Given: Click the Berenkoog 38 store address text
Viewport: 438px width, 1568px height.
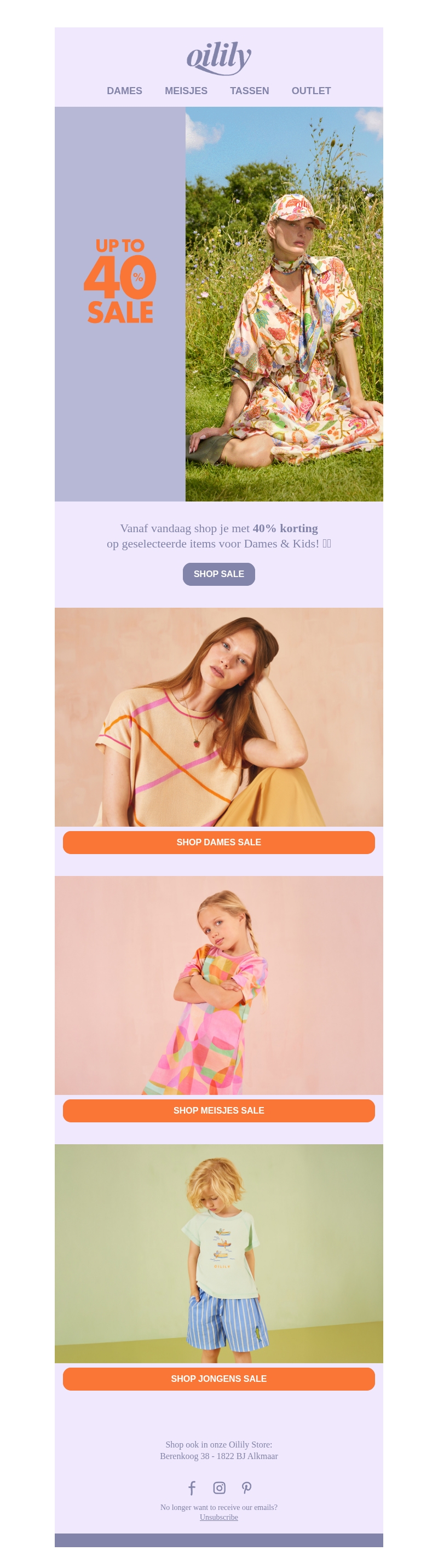Looking at the screenshot, I should [219, 1456].
